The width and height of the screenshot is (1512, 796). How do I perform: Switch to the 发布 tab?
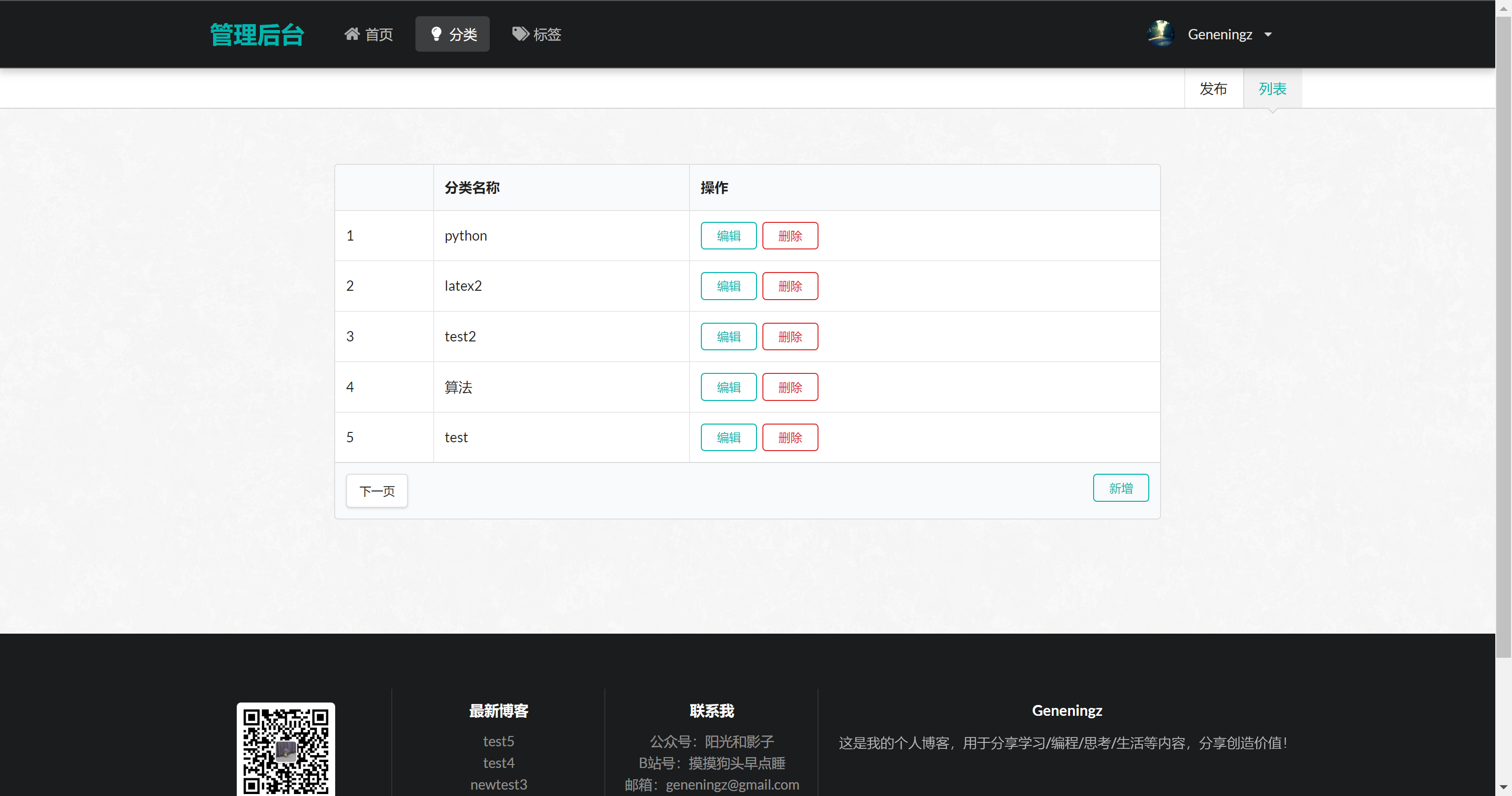(1213, 88)
